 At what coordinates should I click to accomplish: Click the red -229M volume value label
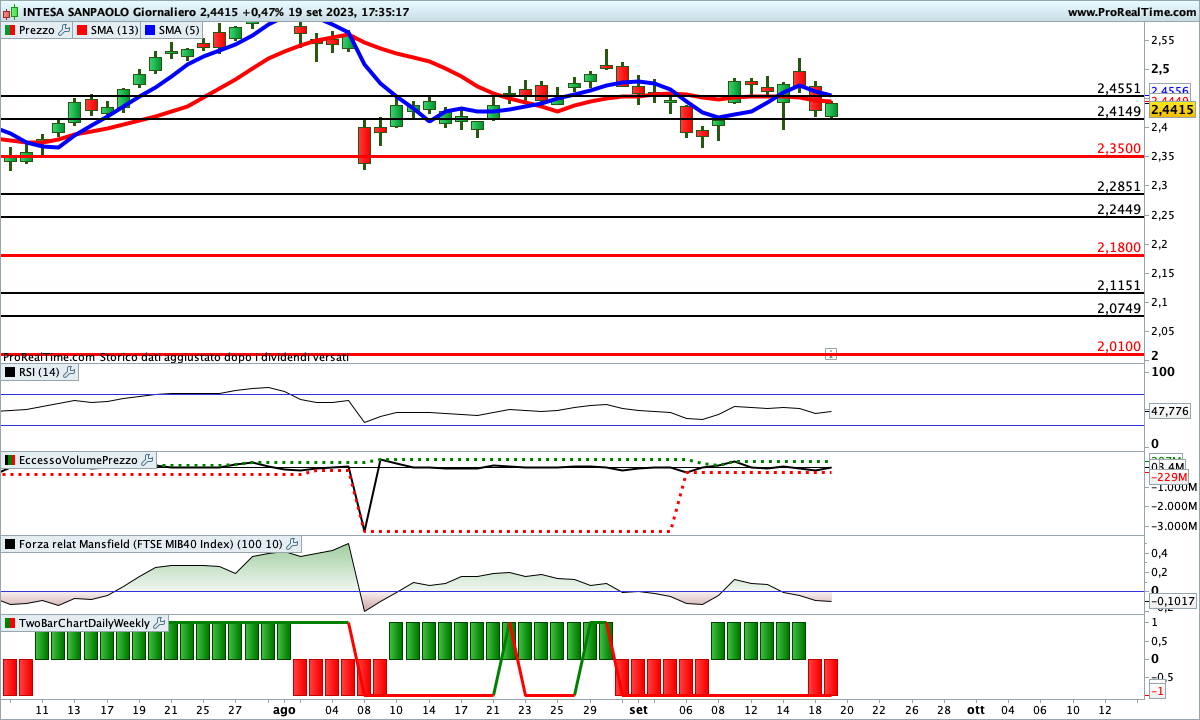click(1168, 477)
